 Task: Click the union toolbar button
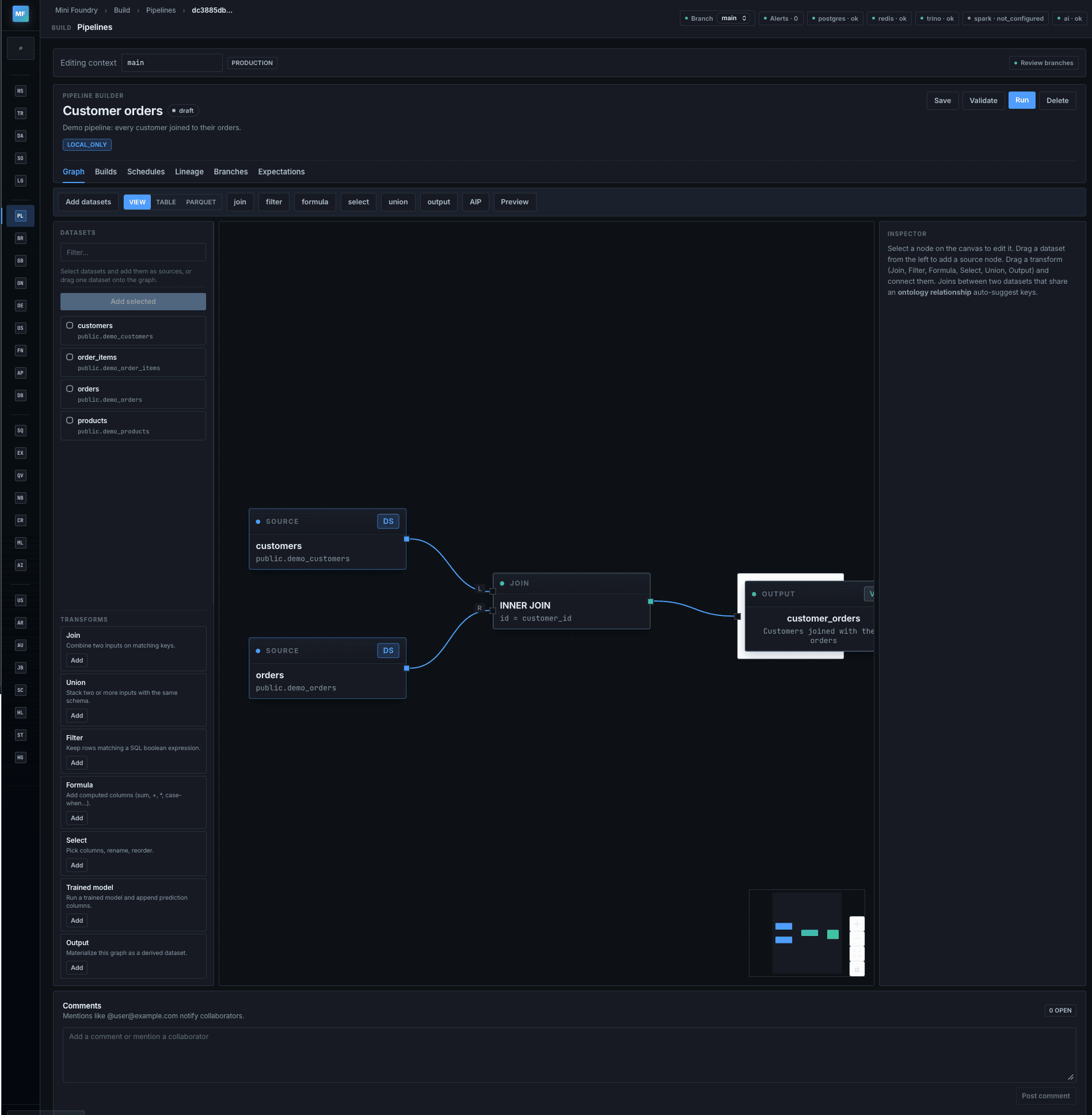click(398, 202)
